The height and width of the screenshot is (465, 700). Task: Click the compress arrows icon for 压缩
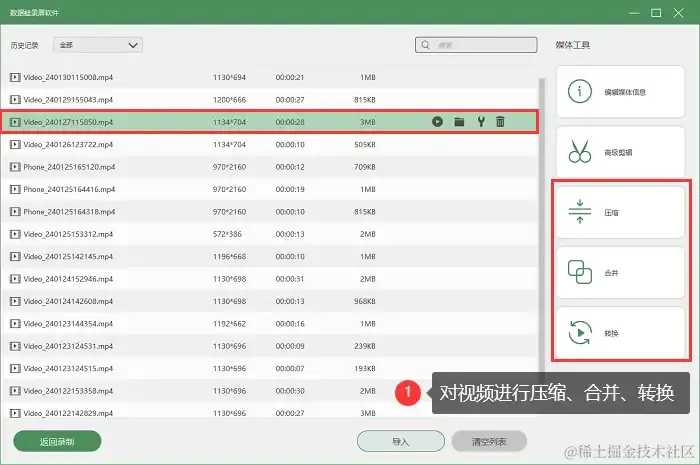click(x=580, y=212)
